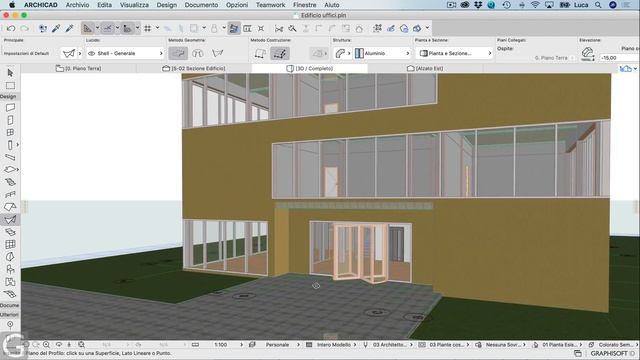Select the Mesh tool
Image resolution: width=640 pixels, height=360 pixels.
[x=10, y=294]
